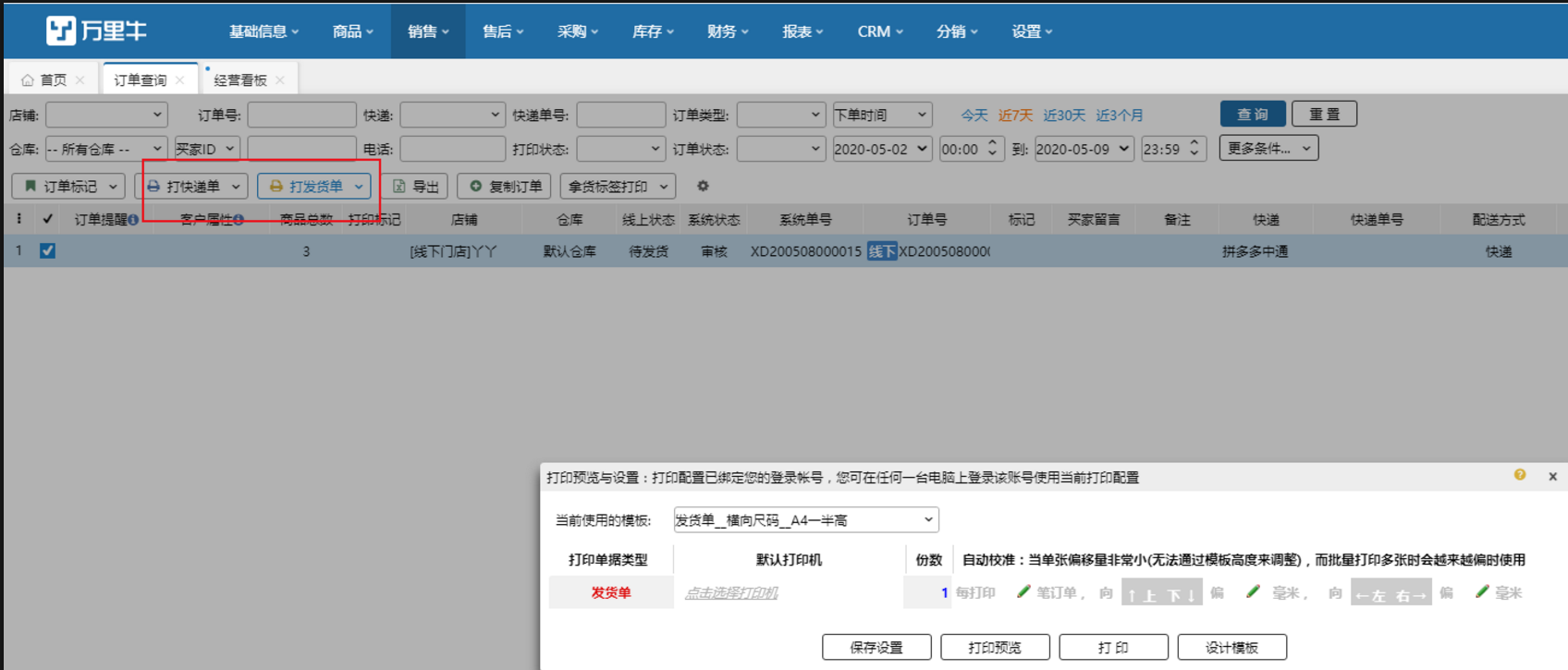Open the 订单类型 dropdown
This screenshot has width=1568, height=670.
[x=780, y=115]
